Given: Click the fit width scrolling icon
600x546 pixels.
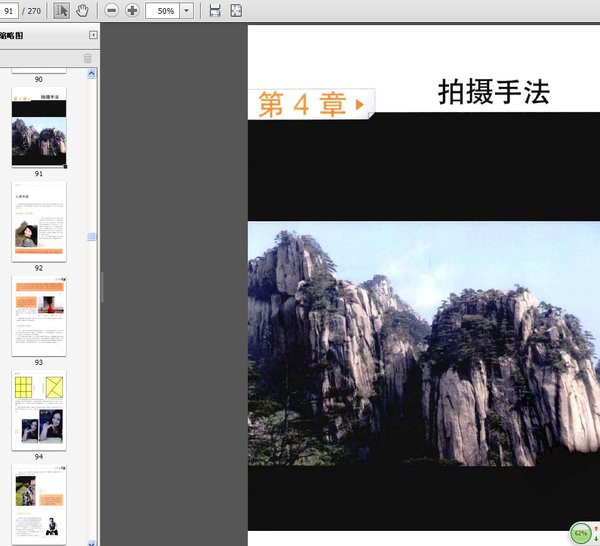Looking at the screenshot, I should point(215,11).
